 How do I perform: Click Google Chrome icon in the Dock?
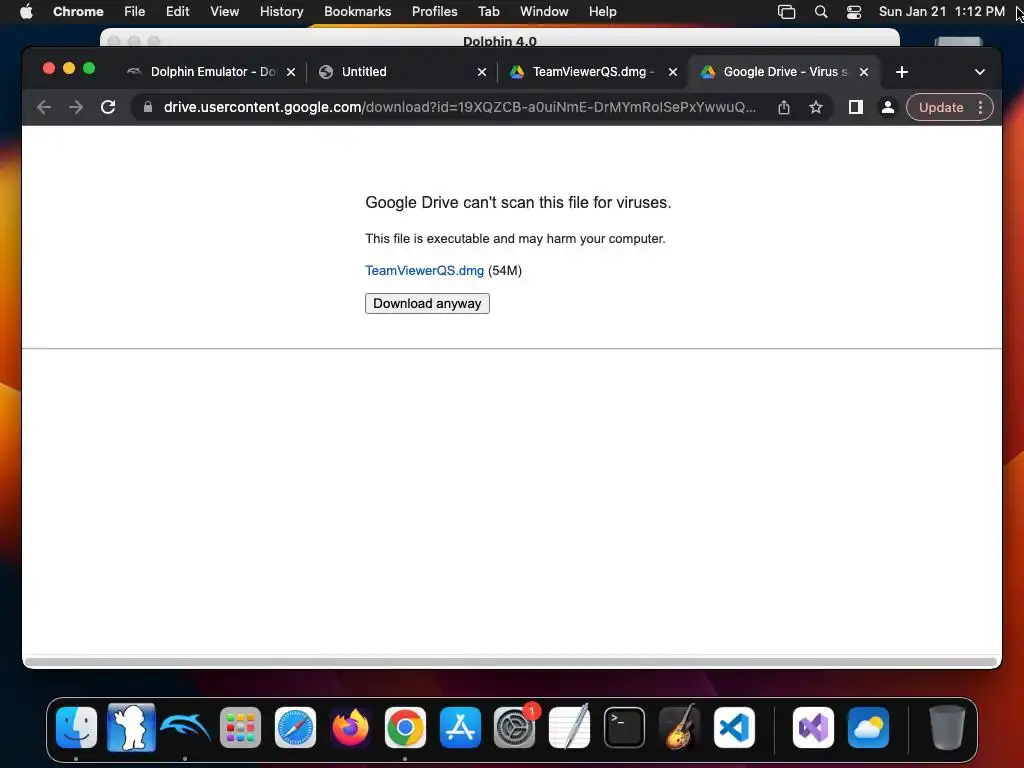[405, 727]
